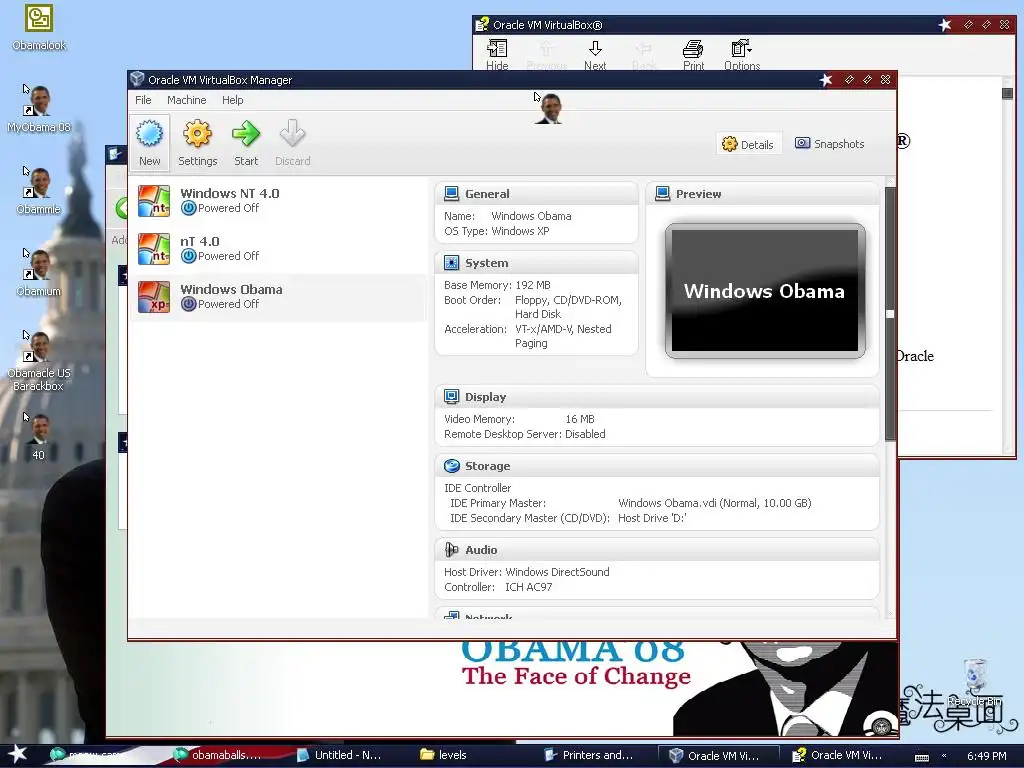1024x768 pixels.
Task: Click Print in the help window toolbar
Action: pyautogui.click(x=693, y=55)
